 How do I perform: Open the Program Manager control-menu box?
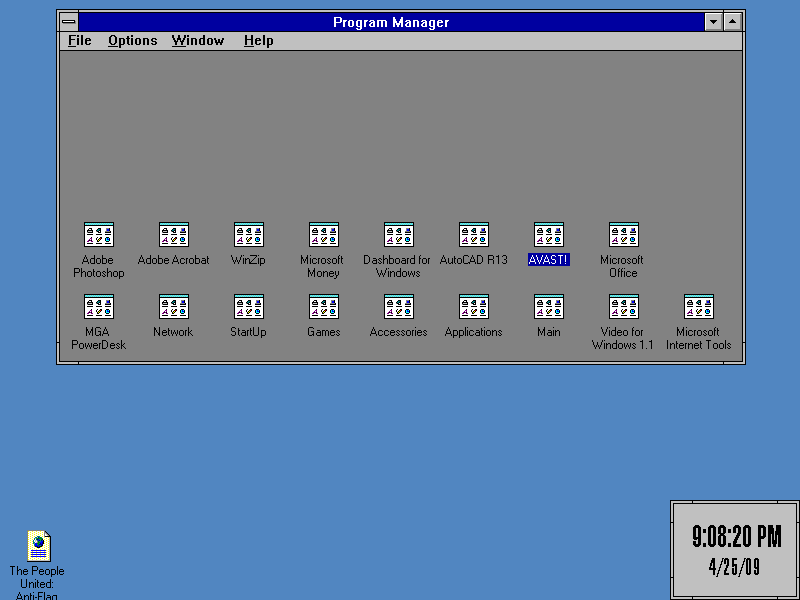click(68, 22)
